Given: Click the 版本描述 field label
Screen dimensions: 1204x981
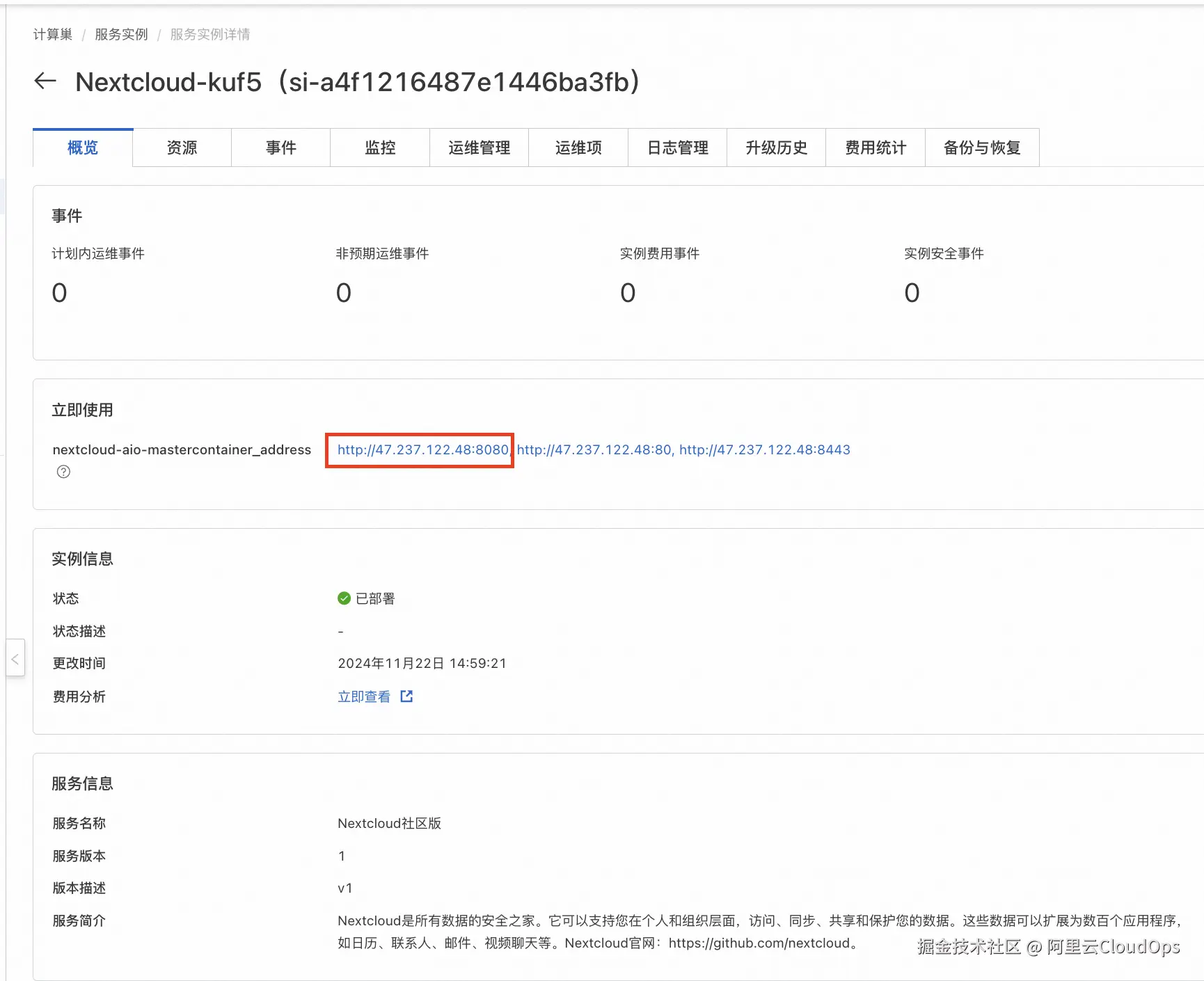Looking at the screenshot, I should click(x=79, y=888).
